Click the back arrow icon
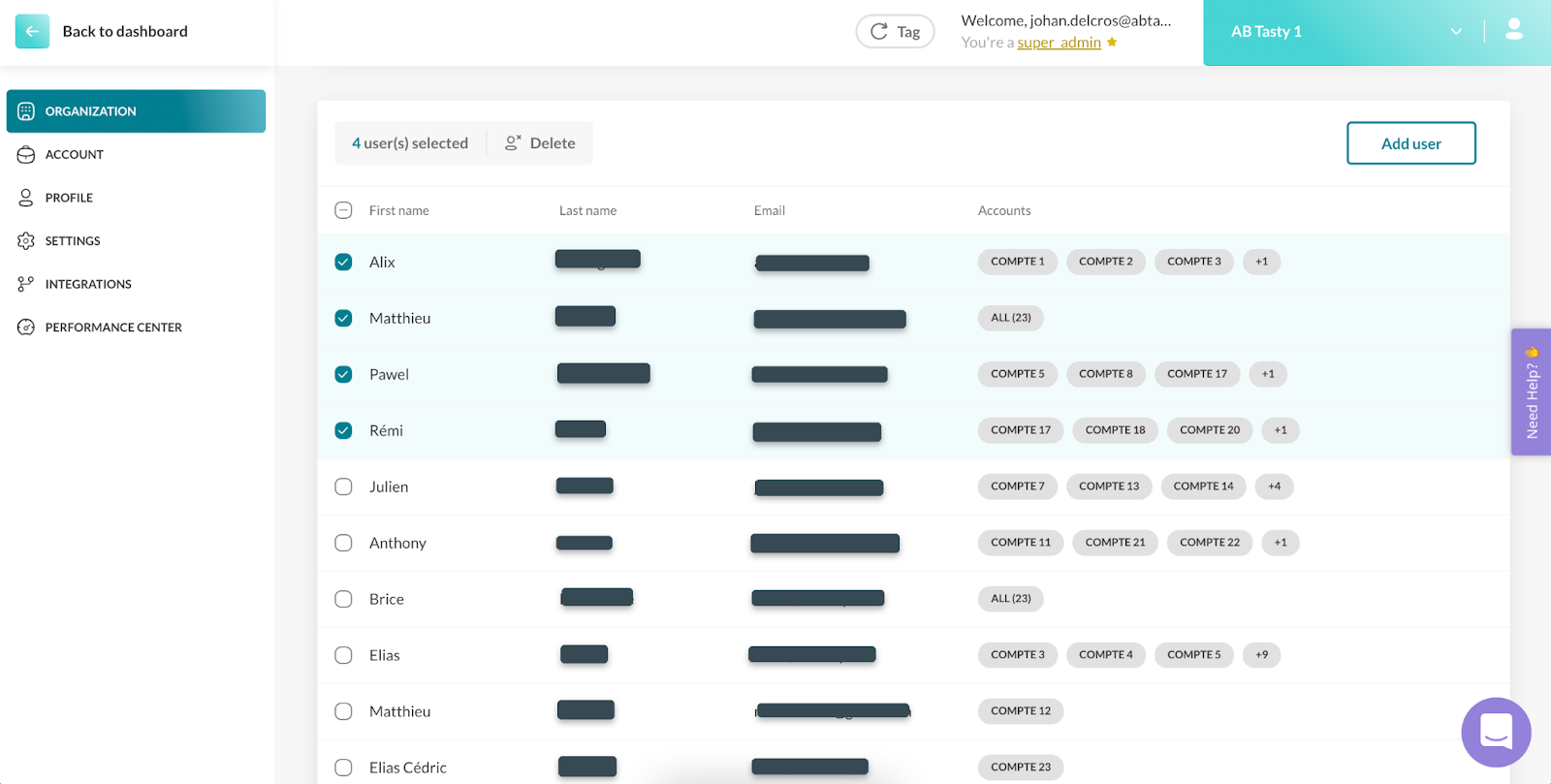 32,32
